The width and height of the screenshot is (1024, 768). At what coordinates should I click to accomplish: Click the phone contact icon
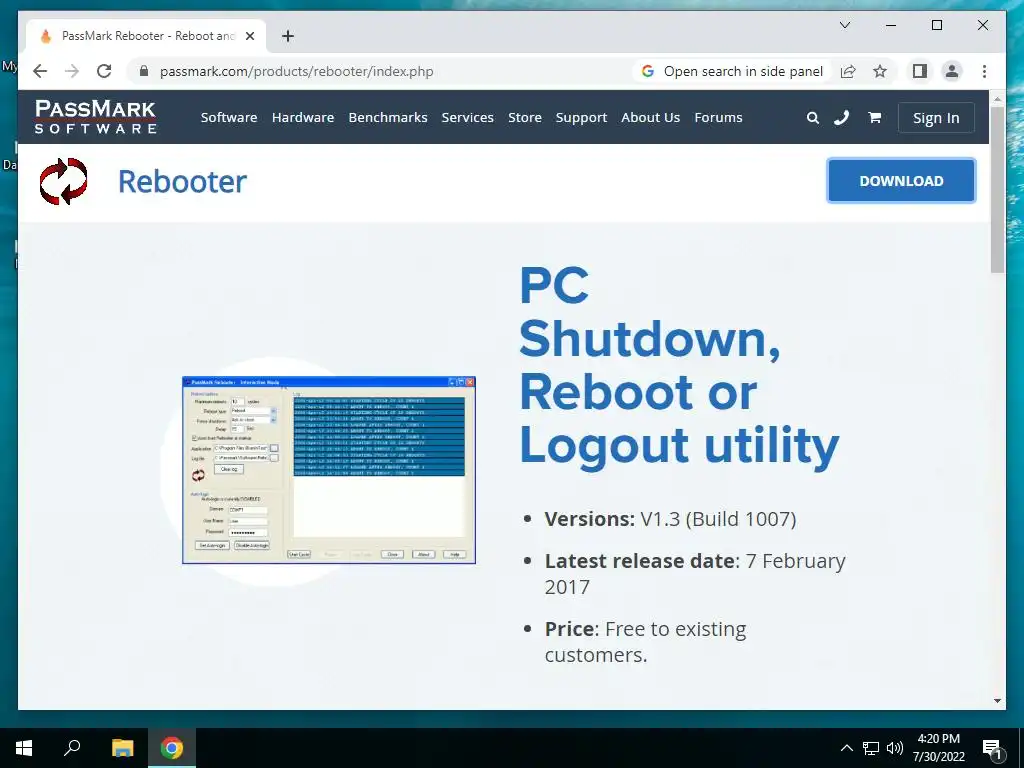coord(842,118)
